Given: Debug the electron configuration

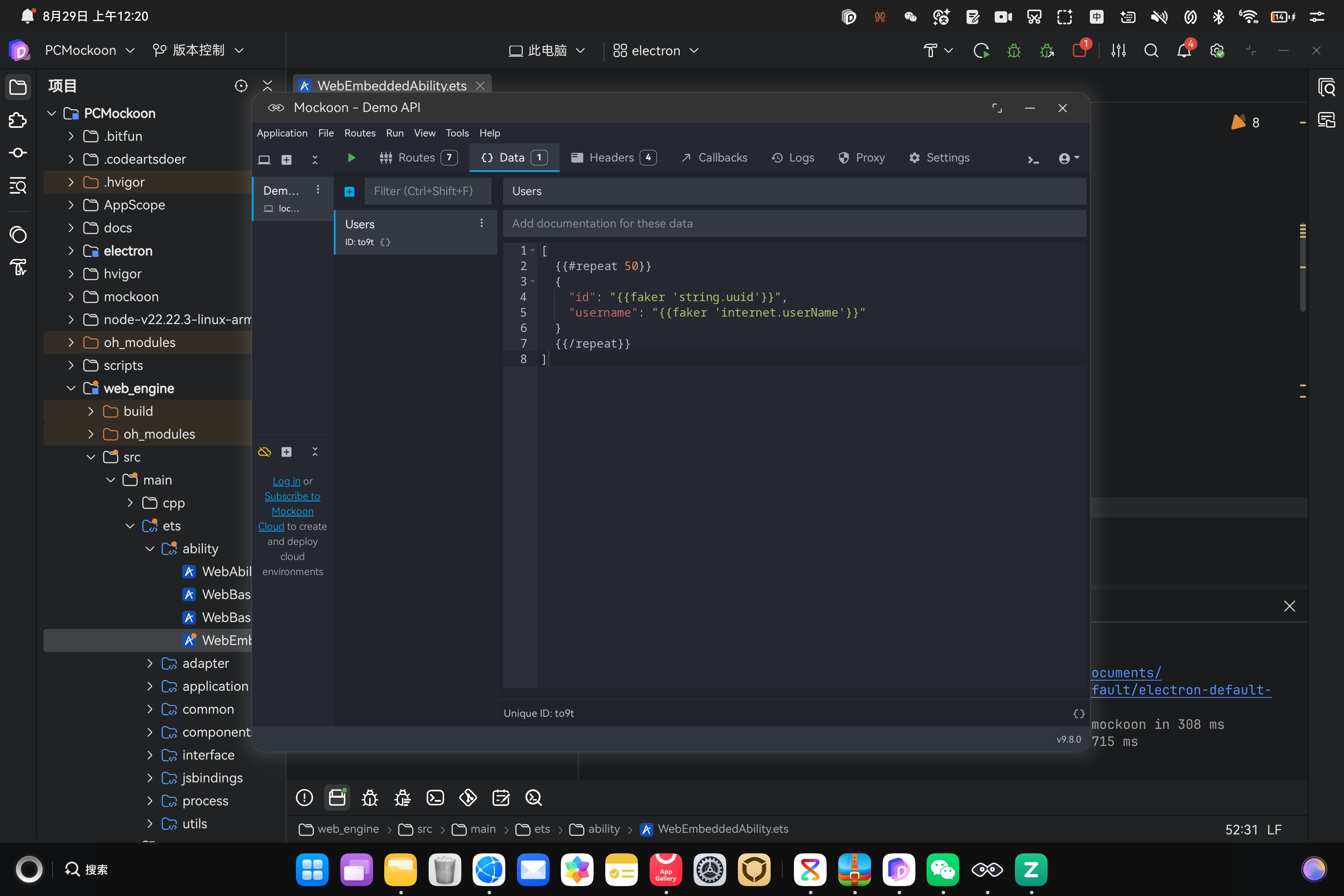Looking at the screenshot, I should tap(1014, 51).
